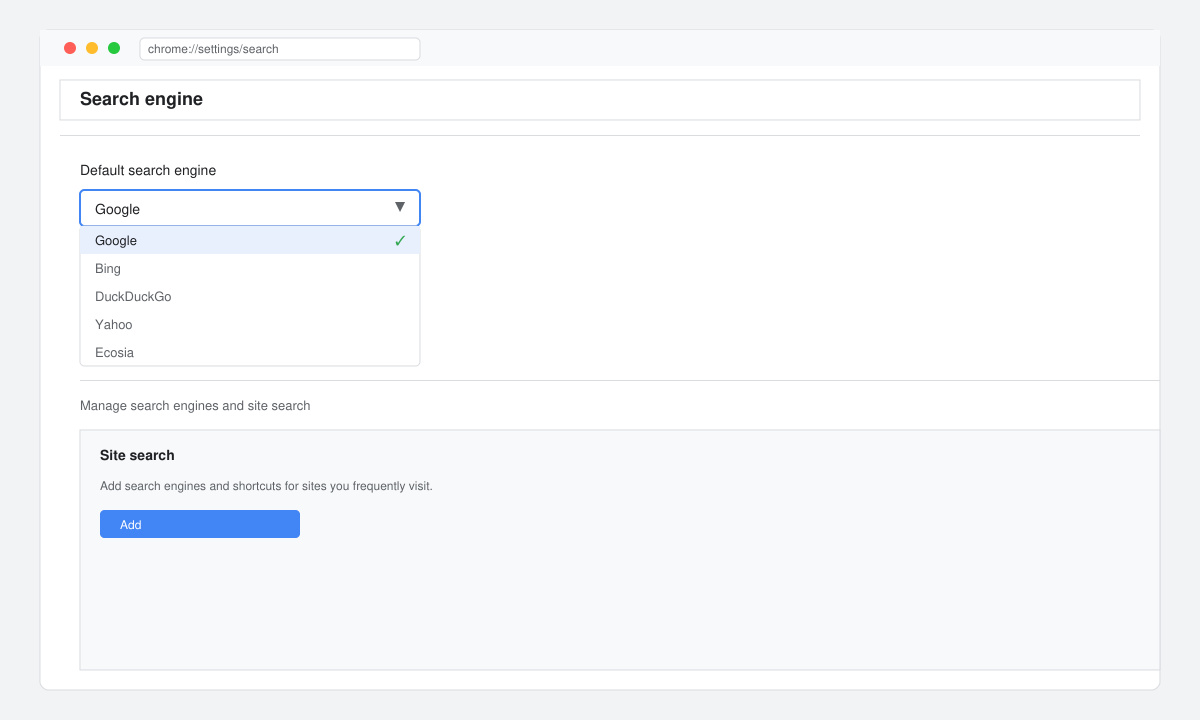
Task: Click the chrome://settings/search address bar
Action: pos(280,49)
